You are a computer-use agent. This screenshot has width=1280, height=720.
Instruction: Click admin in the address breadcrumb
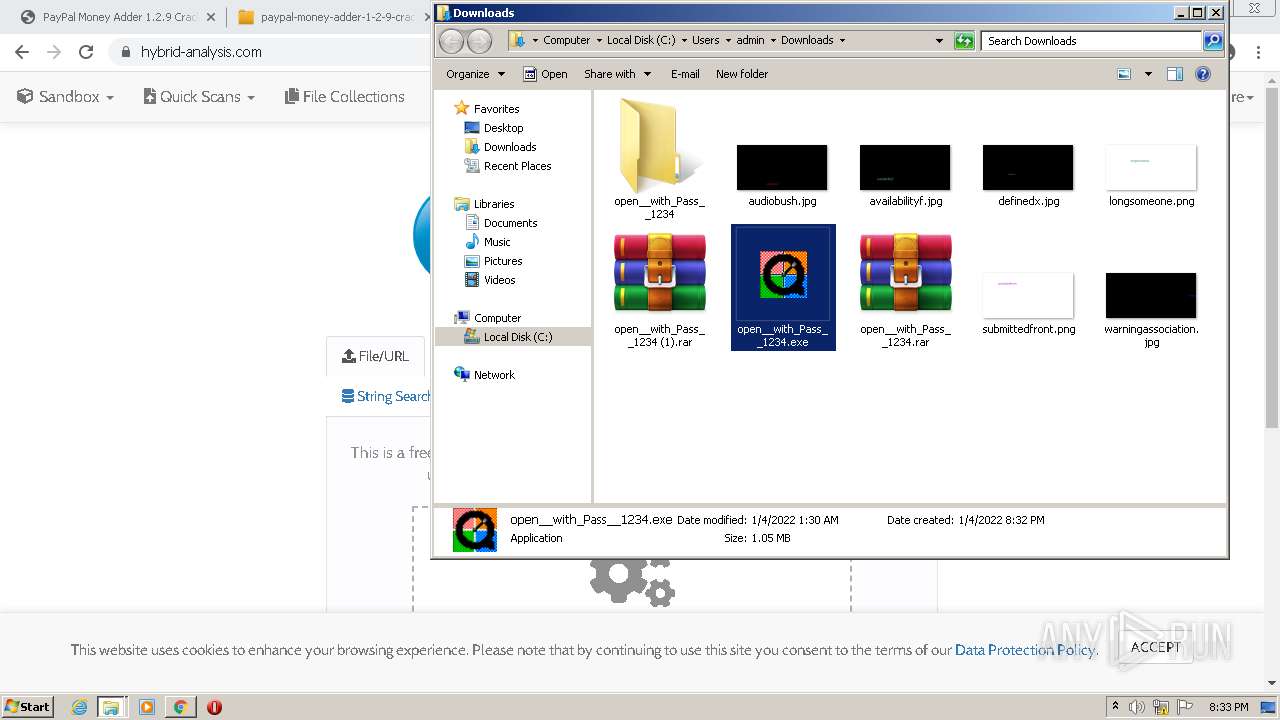tap(750, 41)
